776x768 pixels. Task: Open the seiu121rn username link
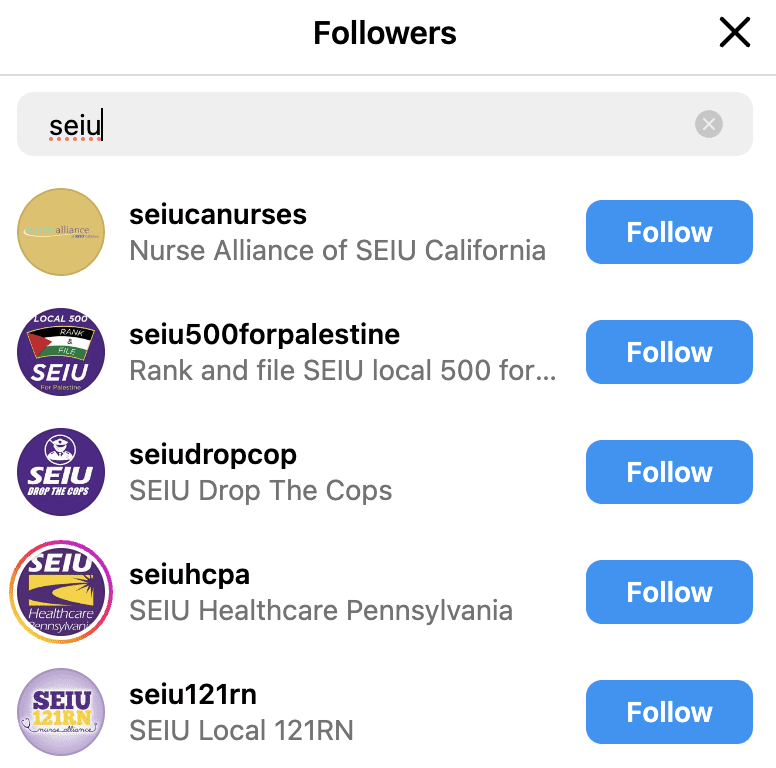click(194, 695)
